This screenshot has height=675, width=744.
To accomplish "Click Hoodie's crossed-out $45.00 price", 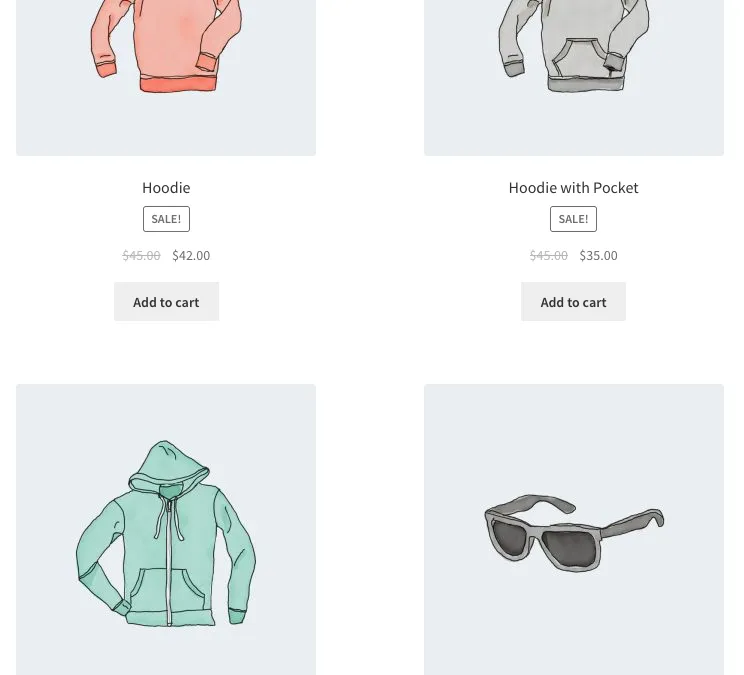I will (141, 256).
